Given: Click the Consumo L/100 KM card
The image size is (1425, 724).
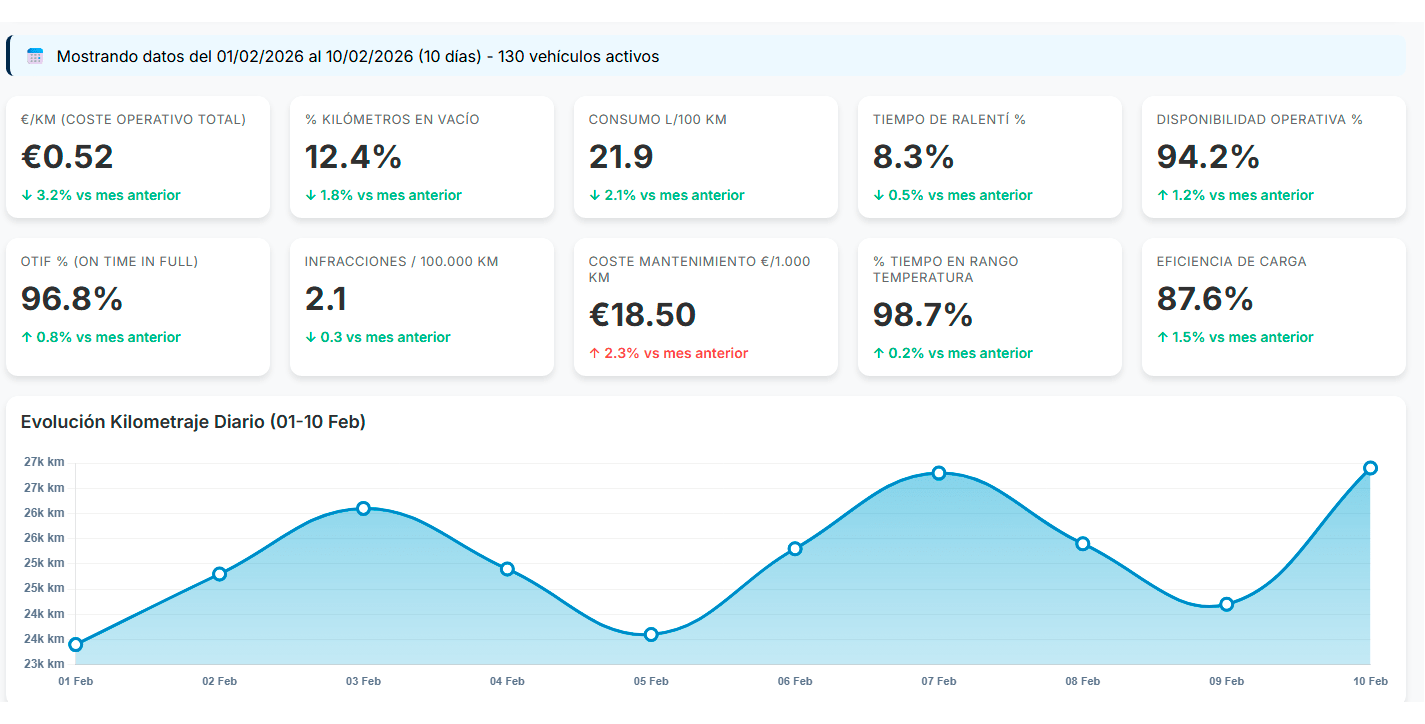Looking at the screenshot, I should pyautogui.click(x=705, y=157).
